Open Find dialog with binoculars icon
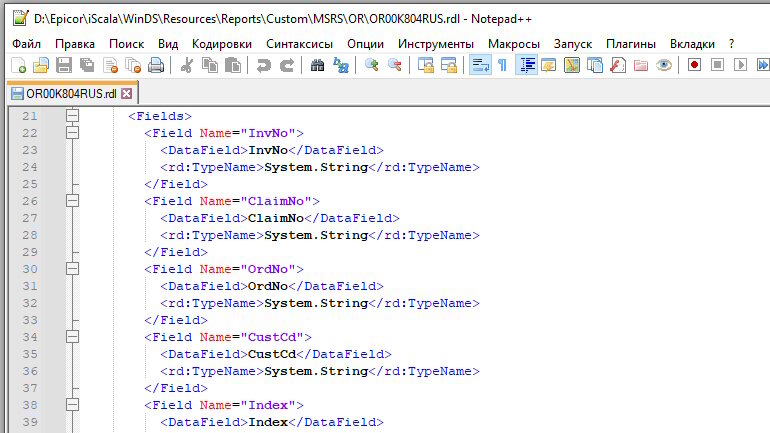Viewport: 770px width, 433px height. coord(317,65)
